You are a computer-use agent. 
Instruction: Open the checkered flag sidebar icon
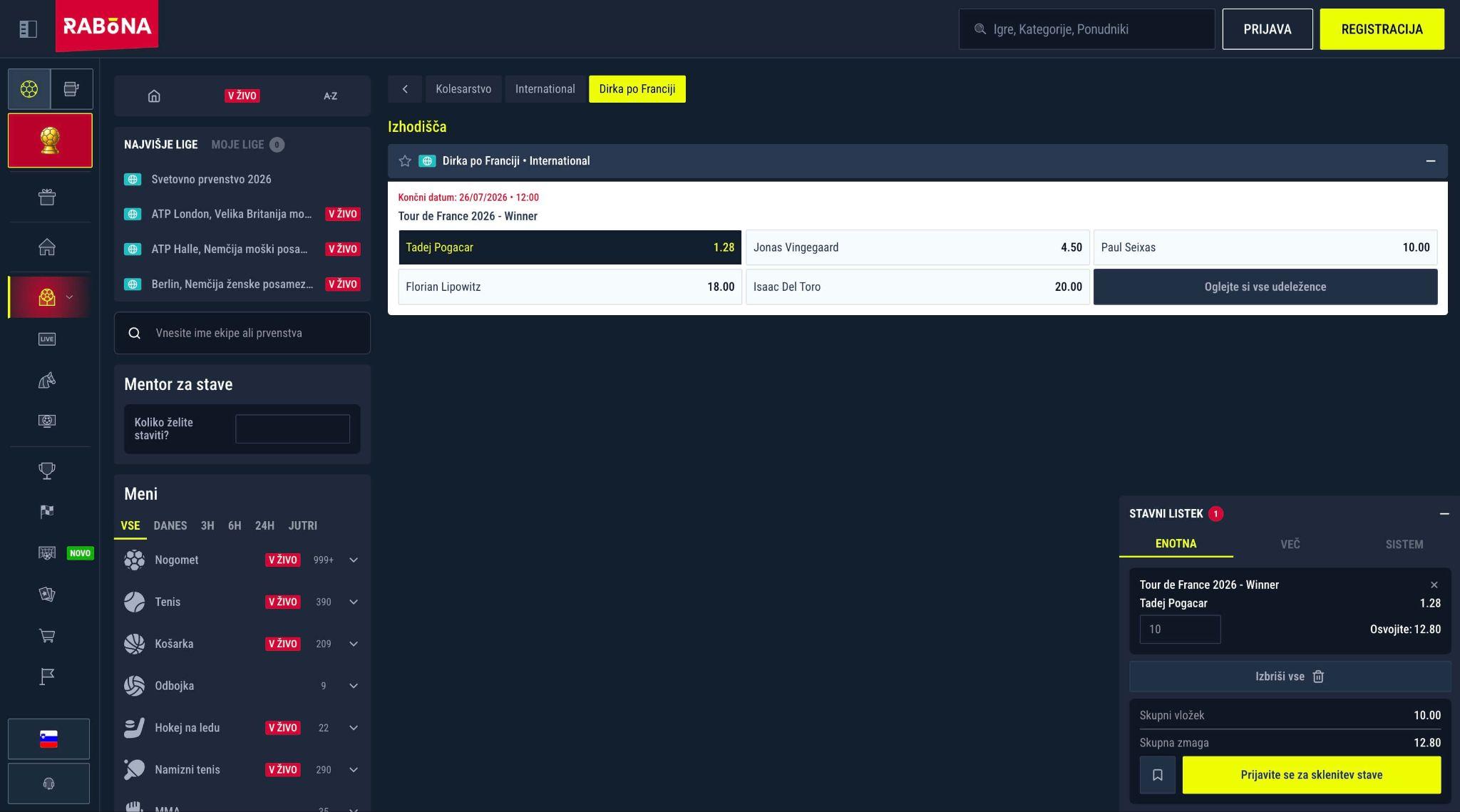pos(47,512)
